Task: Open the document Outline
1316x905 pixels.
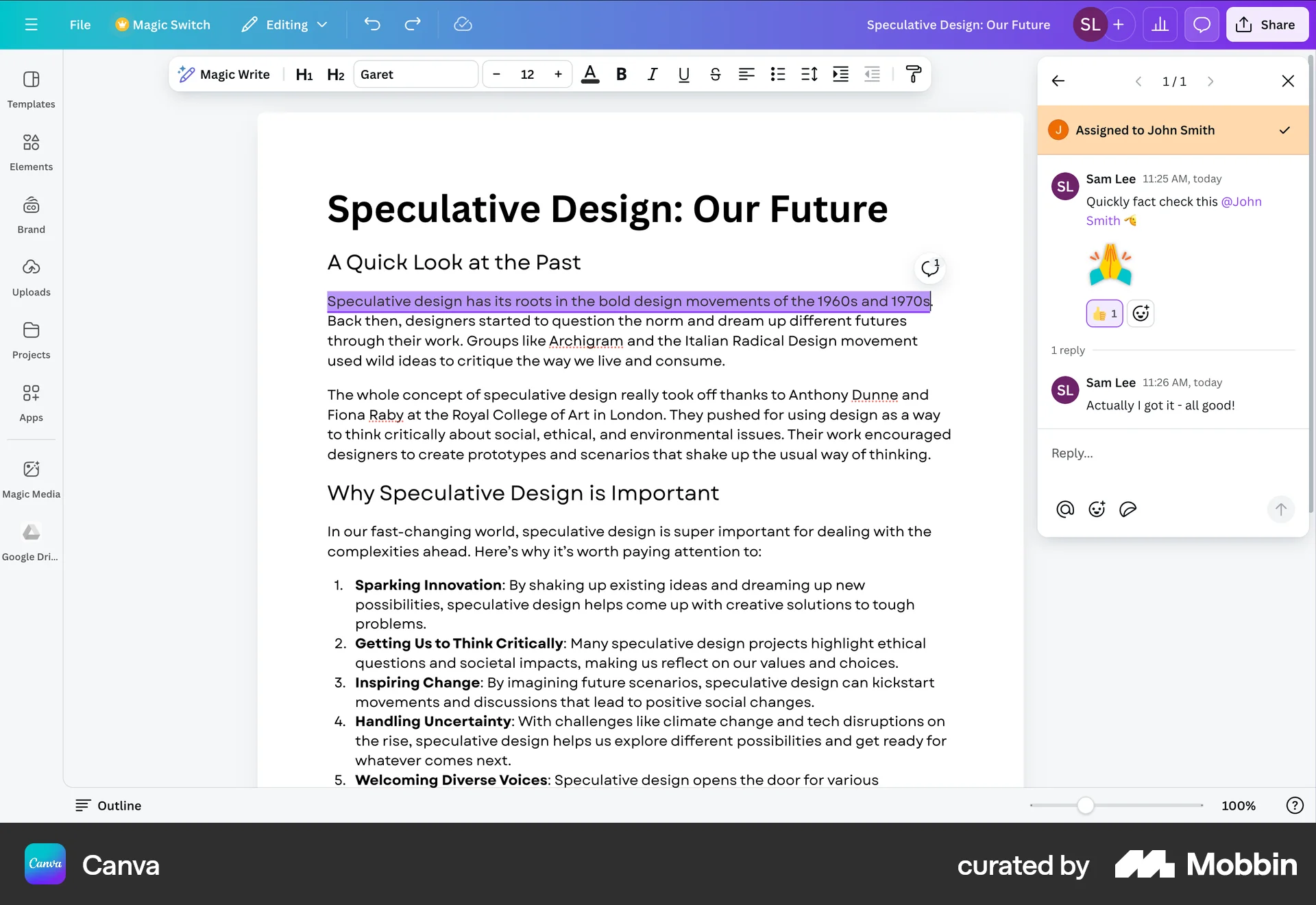Action: click(x=108, y=805)
